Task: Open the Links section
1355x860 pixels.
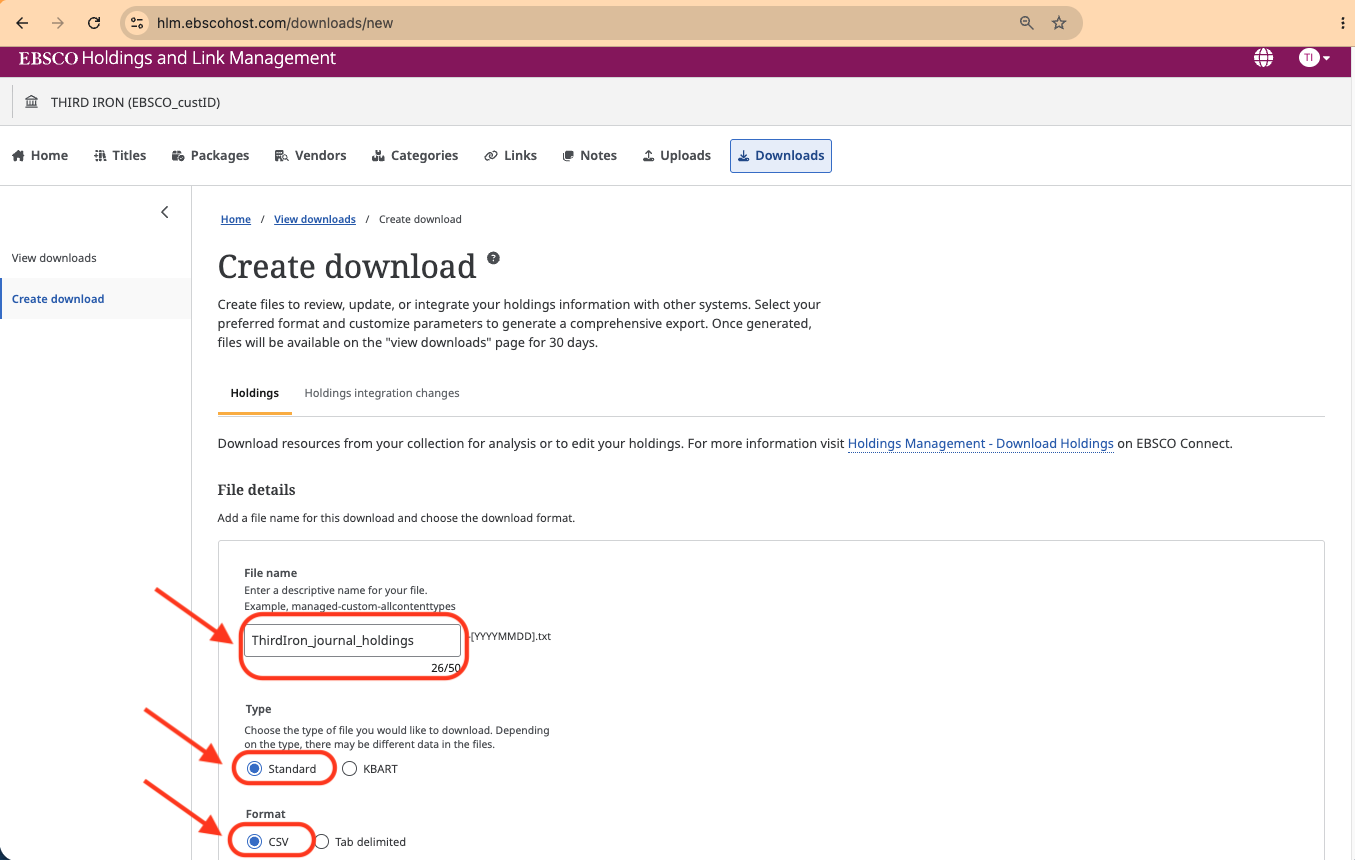Action: pos(510,155)
